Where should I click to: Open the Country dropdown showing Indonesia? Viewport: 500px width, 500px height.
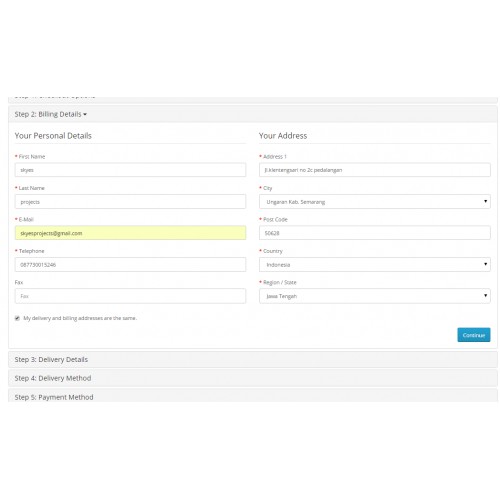coord(375,265)
